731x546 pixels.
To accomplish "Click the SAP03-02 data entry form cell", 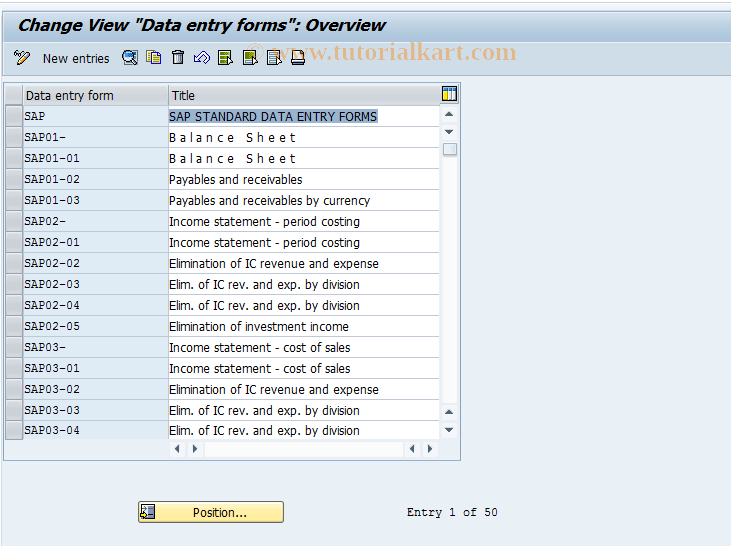I will click(96, 389).
